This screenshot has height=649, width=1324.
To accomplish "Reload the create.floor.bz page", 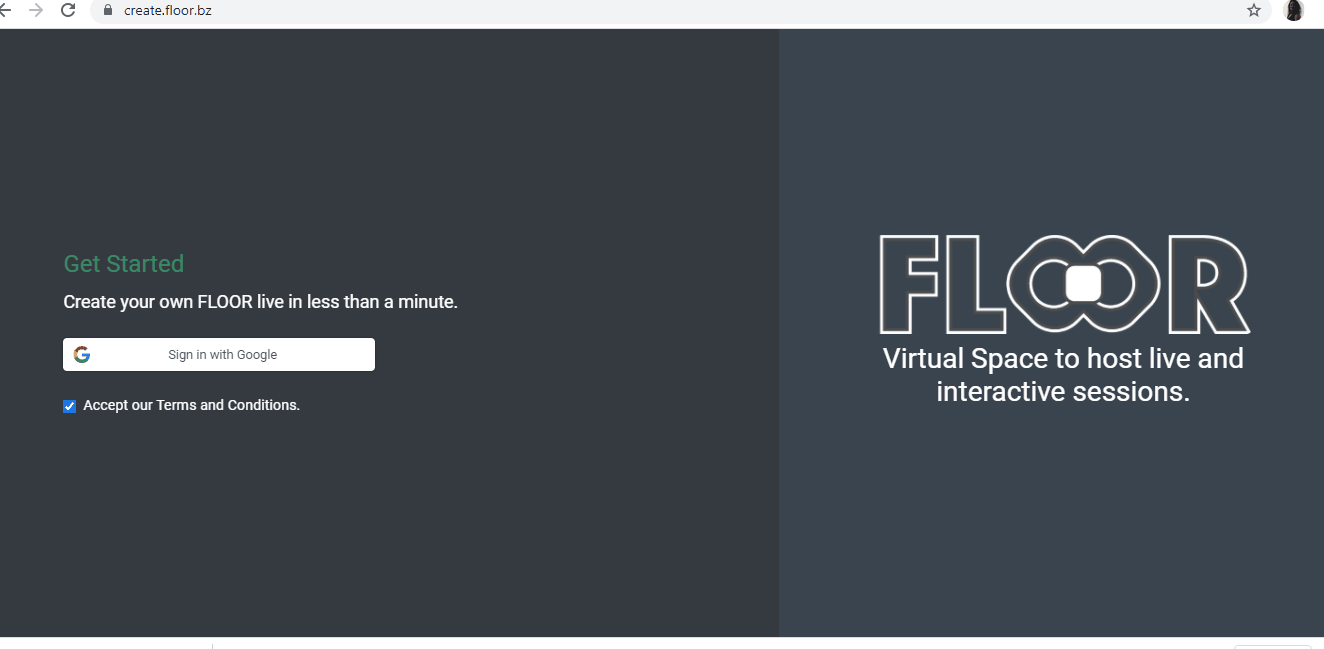I will 68,10.
